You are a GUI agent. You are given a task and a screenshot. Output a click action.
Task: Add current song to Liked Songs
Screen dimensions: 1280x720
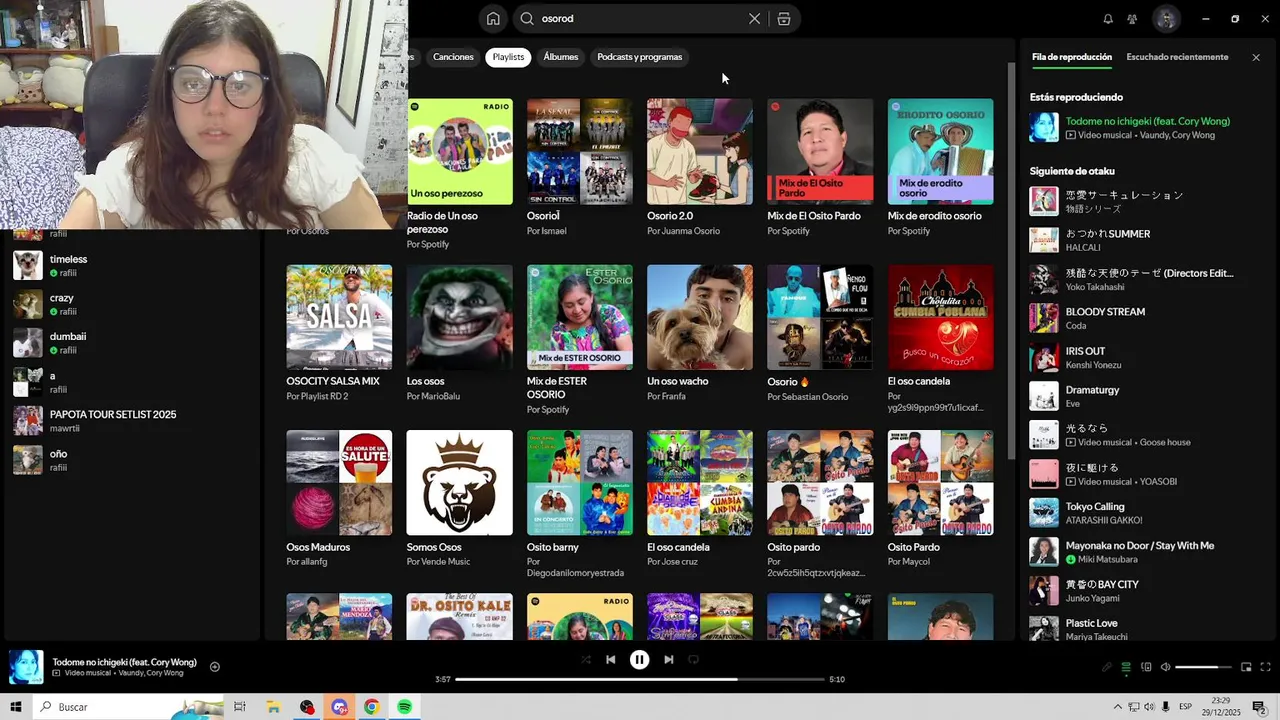click(214, 667)
